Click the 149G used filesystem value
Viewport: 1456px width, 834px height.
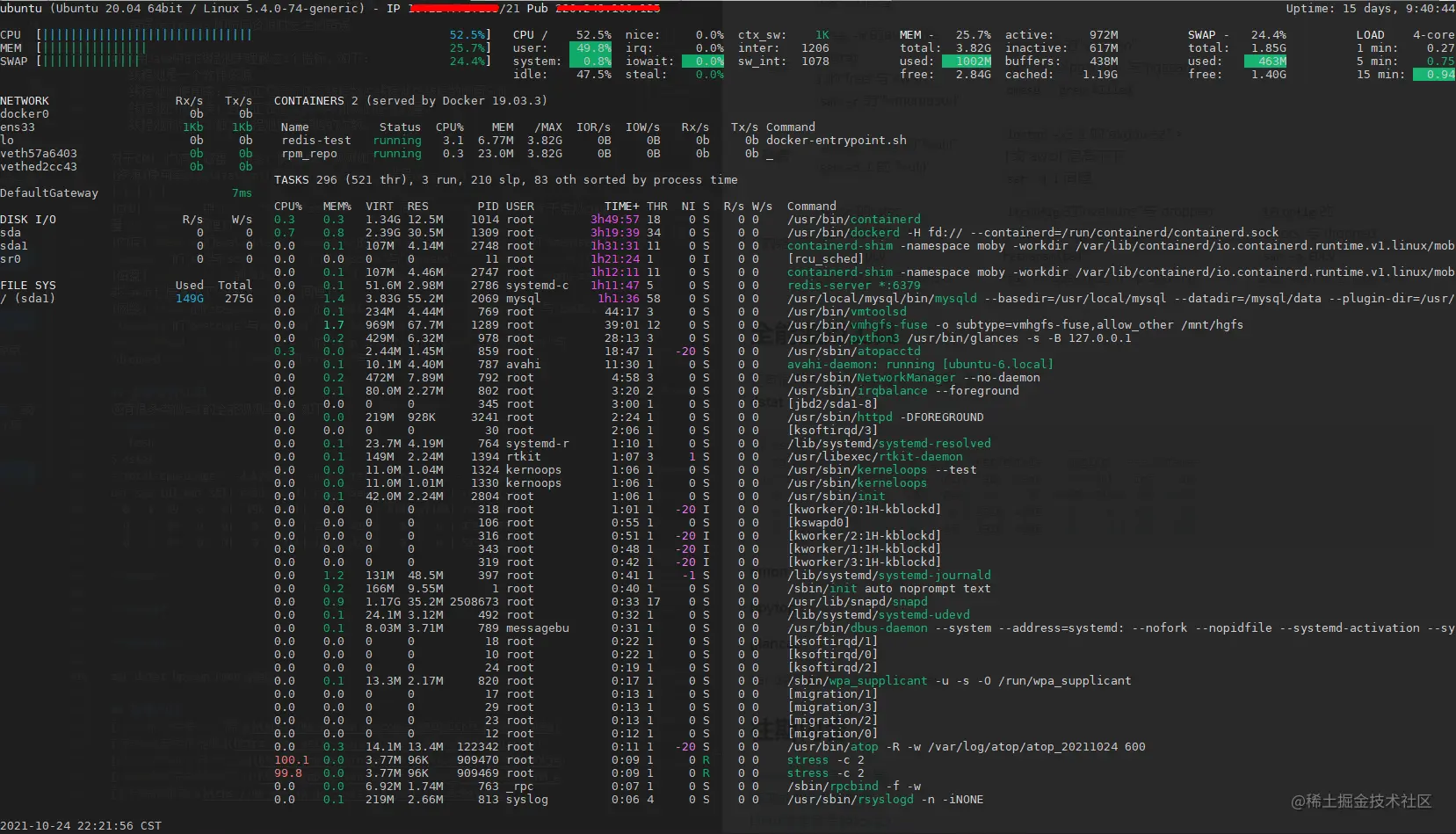pyautogui.click(x=189, y=299)
